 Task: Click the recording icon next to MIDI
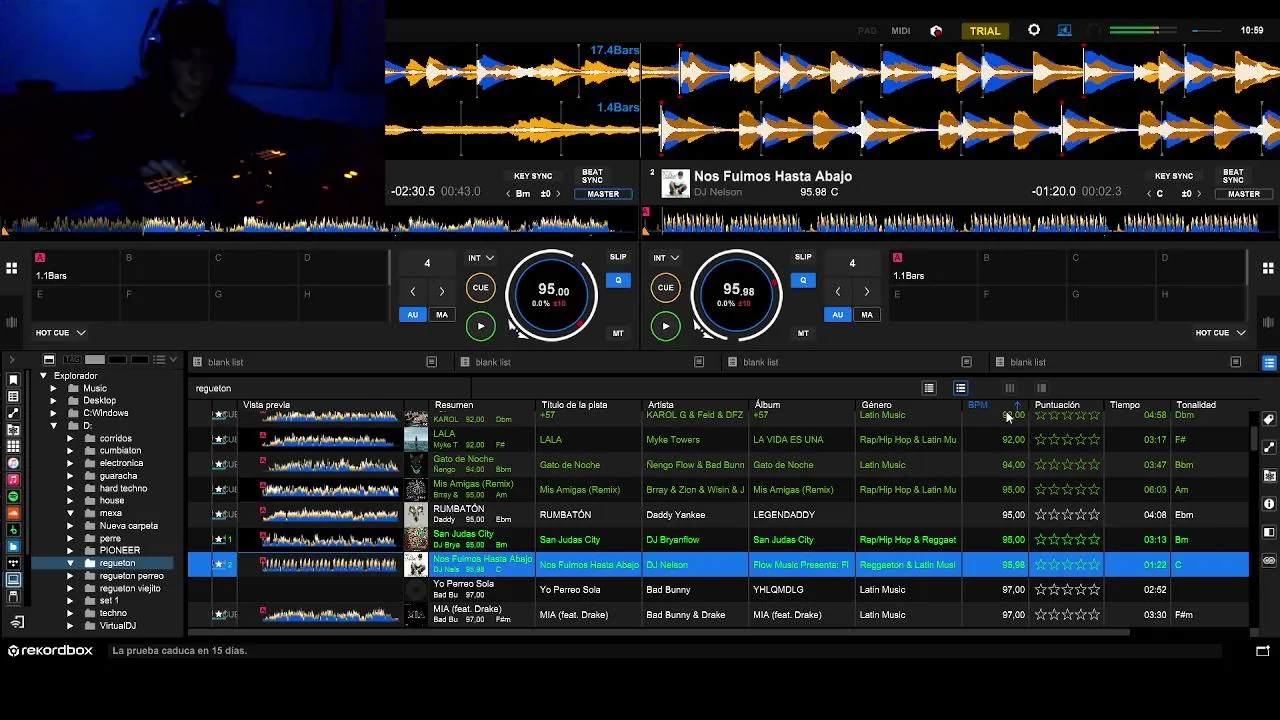(936, 31)
